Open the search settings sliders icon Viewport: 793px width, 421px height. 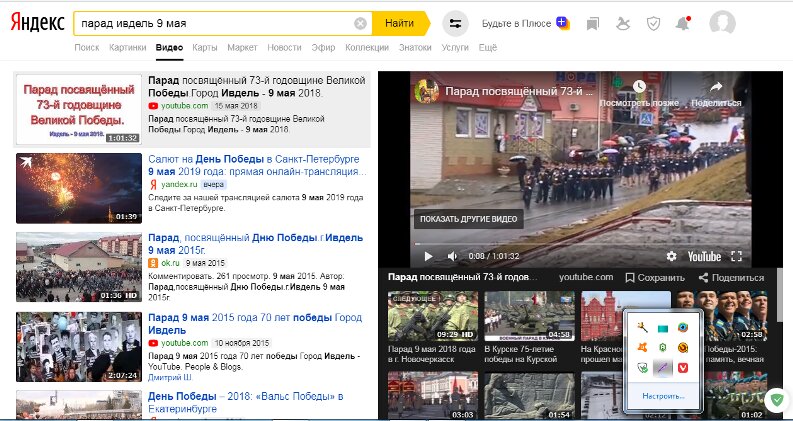point(455,23)
